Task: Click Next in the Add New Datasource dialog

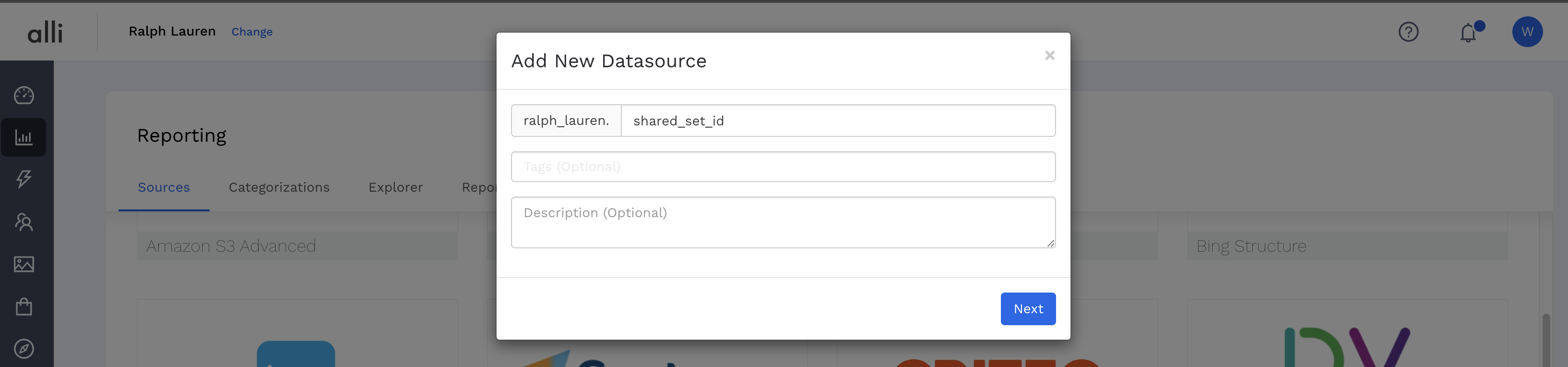Action: (1028, 308)
